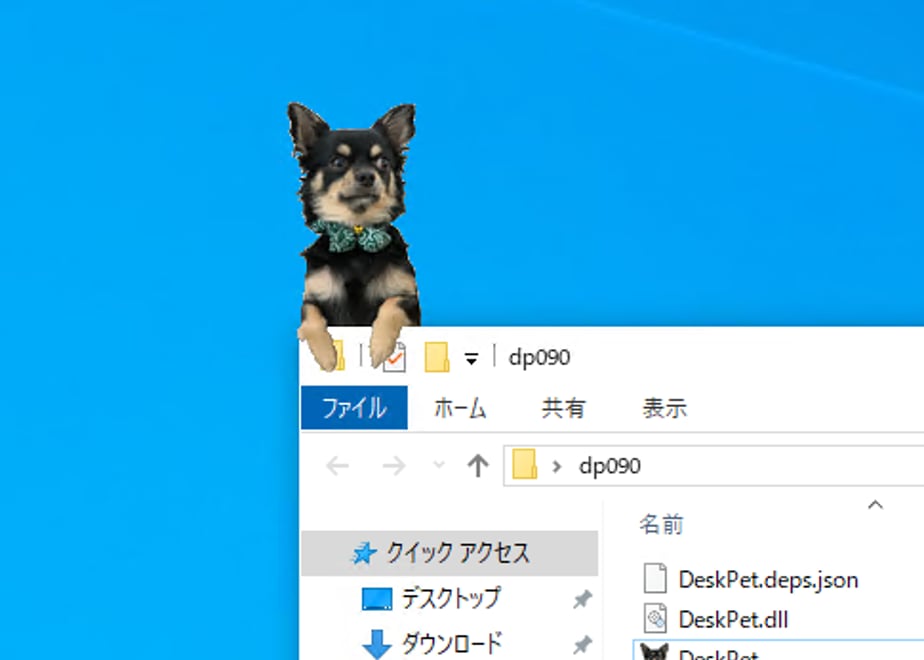Screen dimensions: 924x660
Task: Click the Downloads blue arrow icon
Action: click(x=377, y=644)
